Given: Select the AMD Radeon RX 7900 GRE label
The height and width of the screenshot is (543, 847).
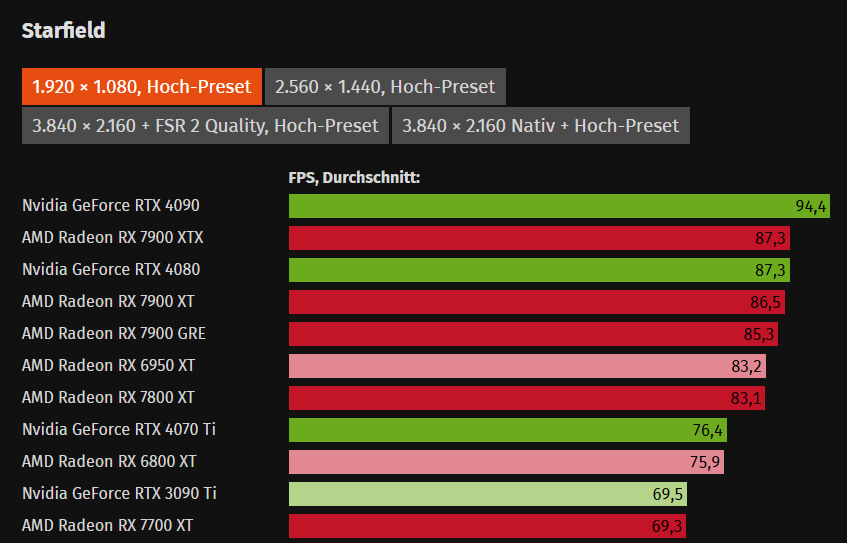Looking at the screenshot, I should coord(113,333).
